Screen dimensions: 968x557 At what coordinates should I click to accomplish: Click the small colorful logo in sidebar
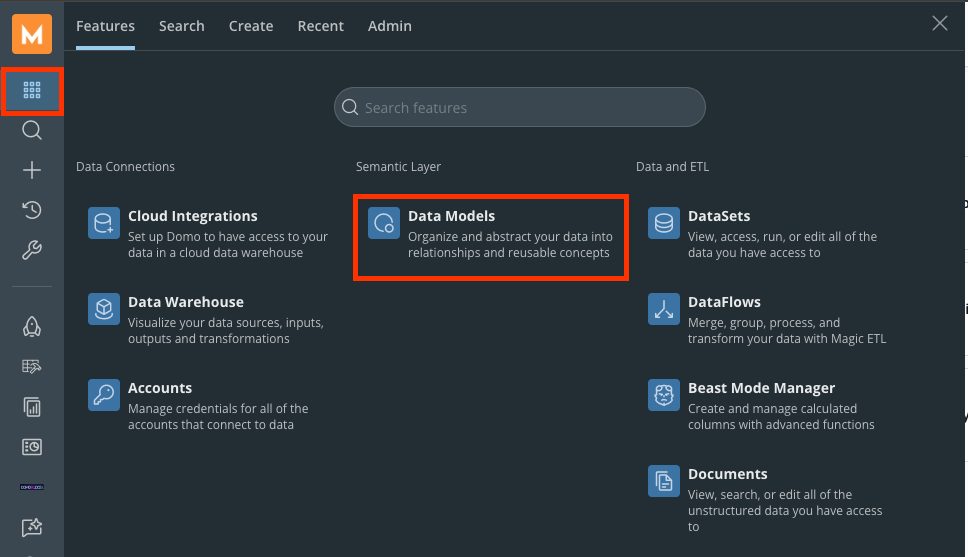point(32,487)
